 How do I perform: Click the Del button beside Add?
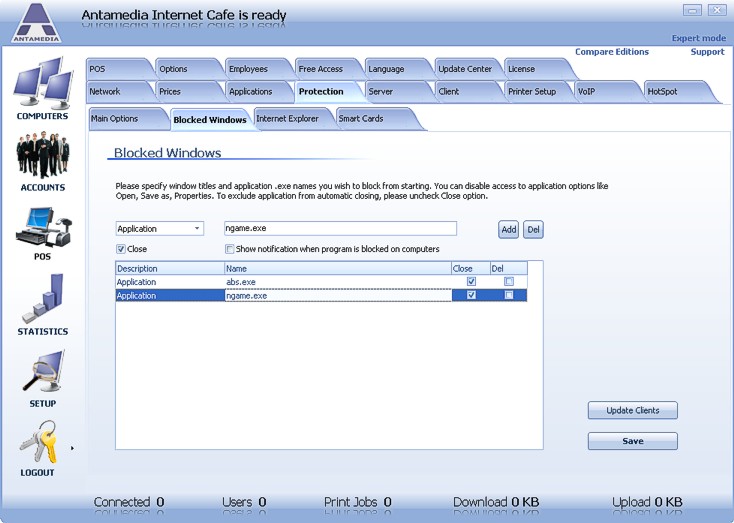pyautogui.click(x=533, y=229)
